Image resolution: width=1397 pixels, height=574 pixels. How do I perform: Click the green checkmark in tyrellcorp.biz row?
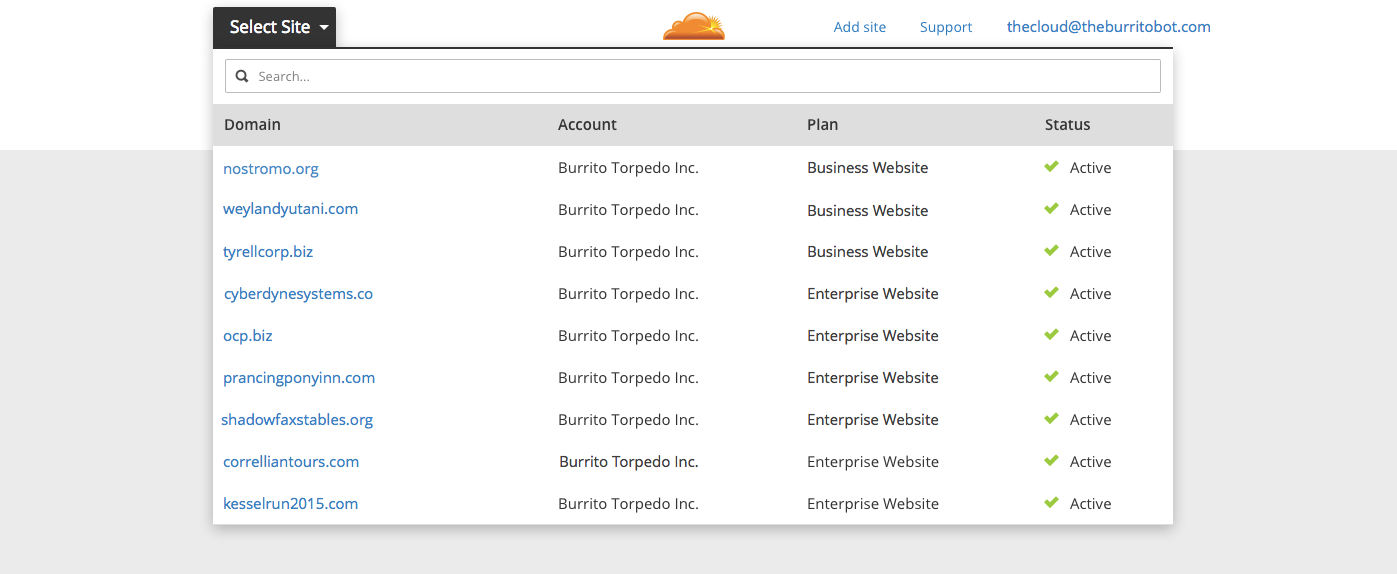tap(1051, 251)
